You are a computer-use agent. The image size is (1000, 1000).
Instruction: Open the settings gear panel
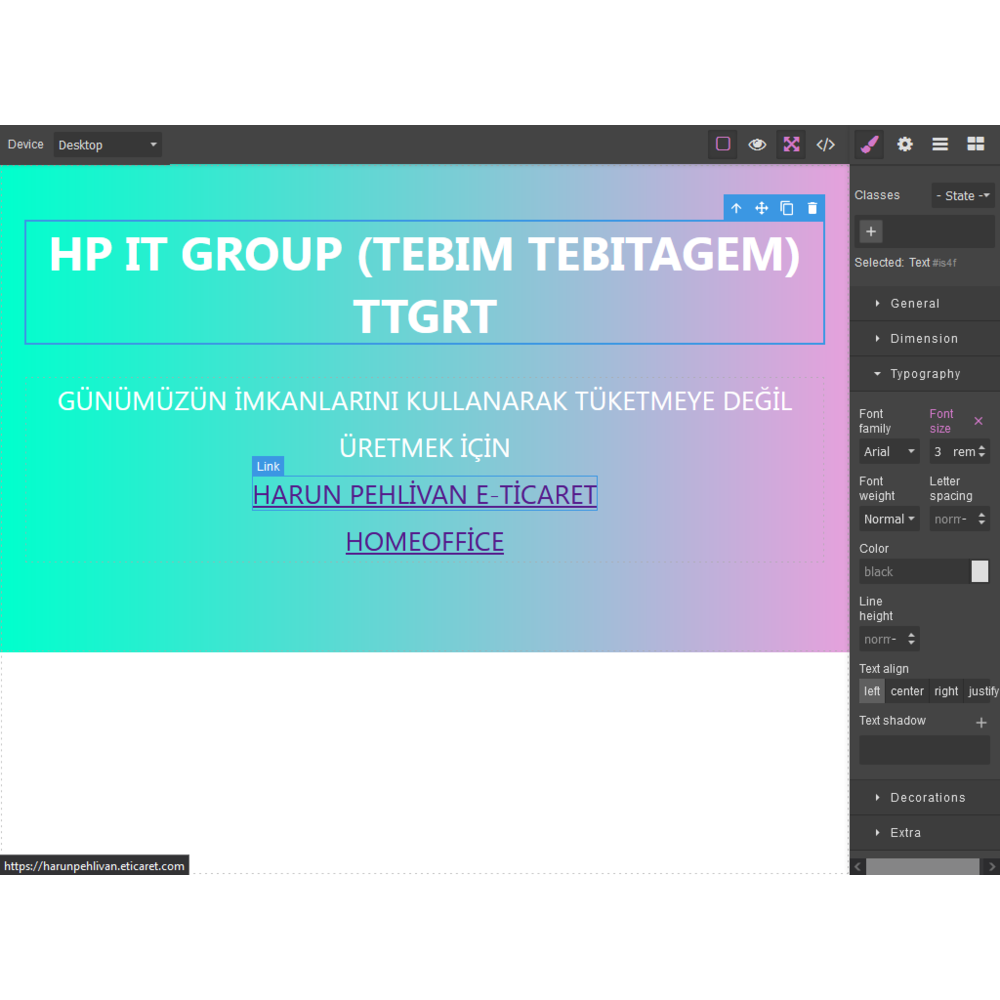905,144
